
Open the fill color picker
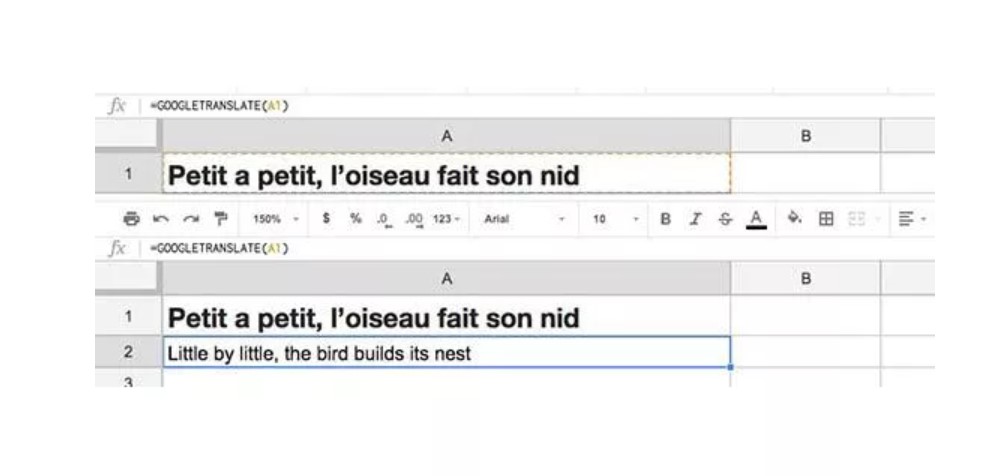[795, 218]
